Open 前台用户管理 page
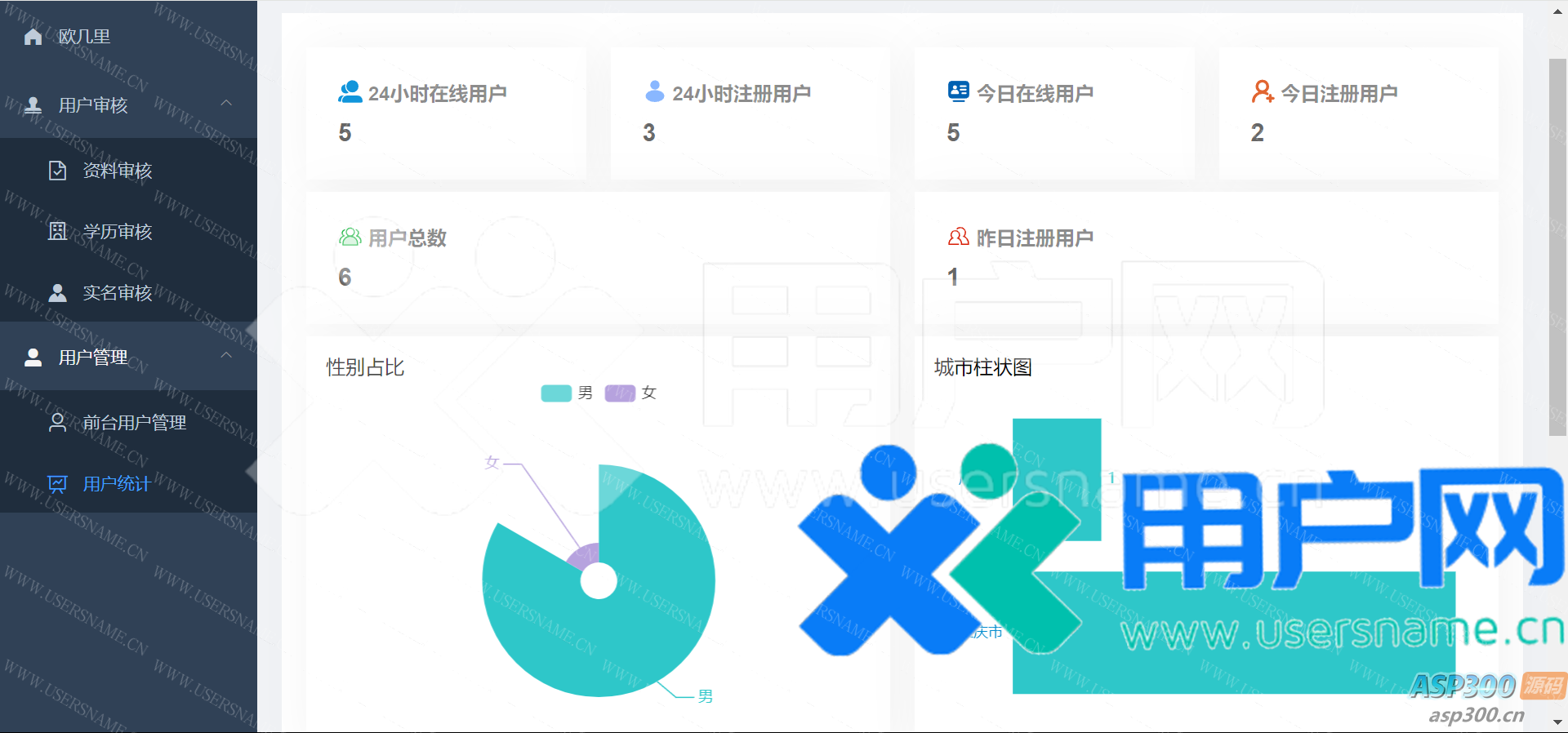Image resolution: width=1568 pixels, height=733 pixels. coord(128,423)
